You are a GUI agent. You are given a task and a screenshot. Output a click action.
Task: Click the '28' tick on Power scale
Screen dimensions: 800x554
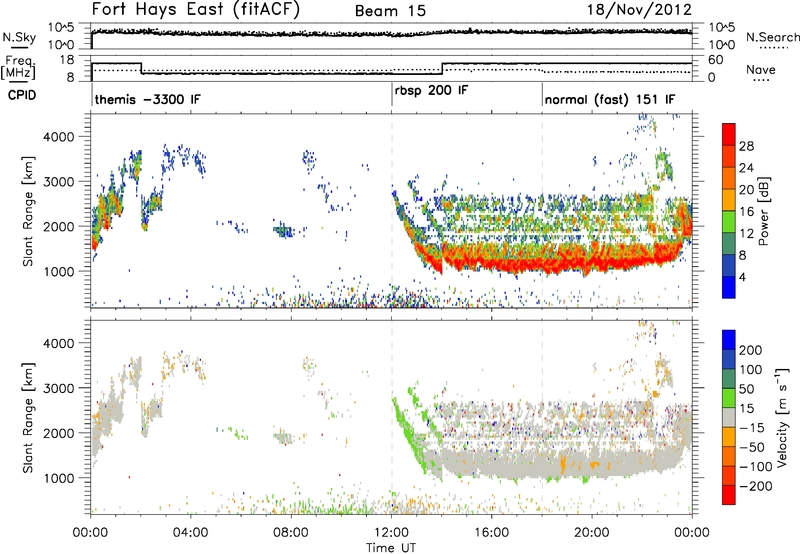pos(746,146)
